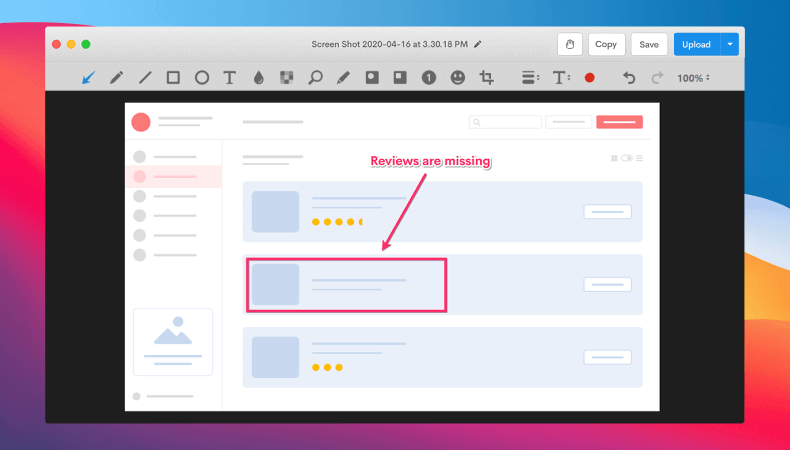
Task: Select the Rectangle shape tool
Action: pos(173,77)
